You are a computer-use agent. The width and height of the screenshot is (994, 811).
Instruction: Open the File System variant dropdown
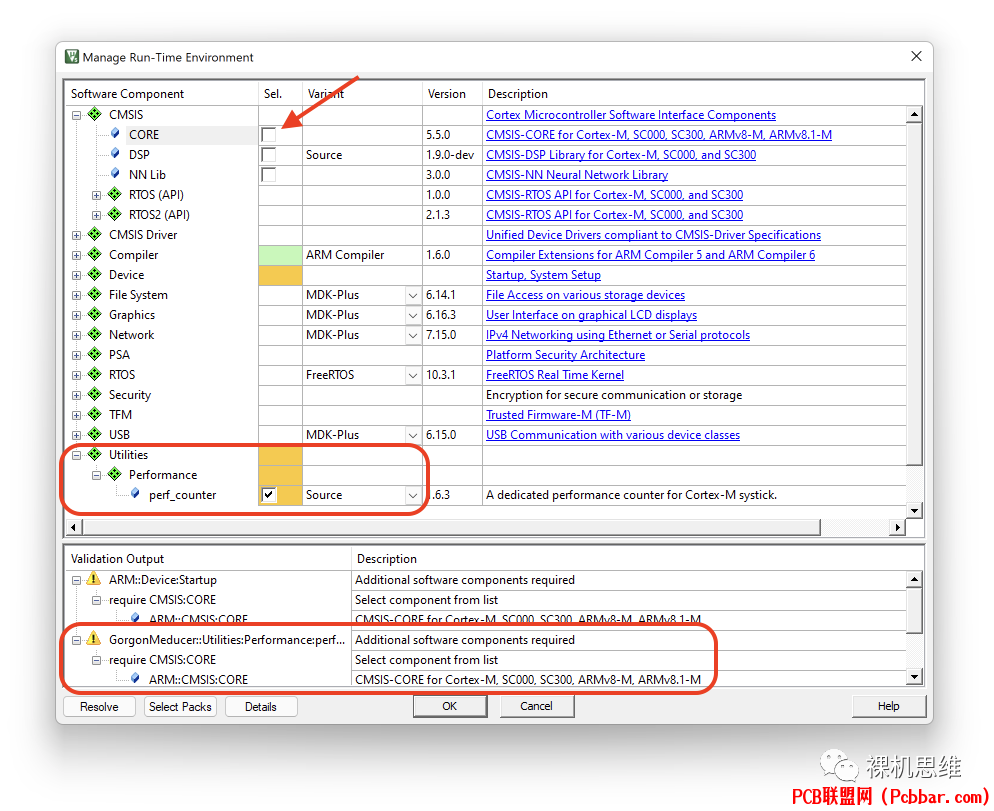pyautogui.click(x=413, y=295)
